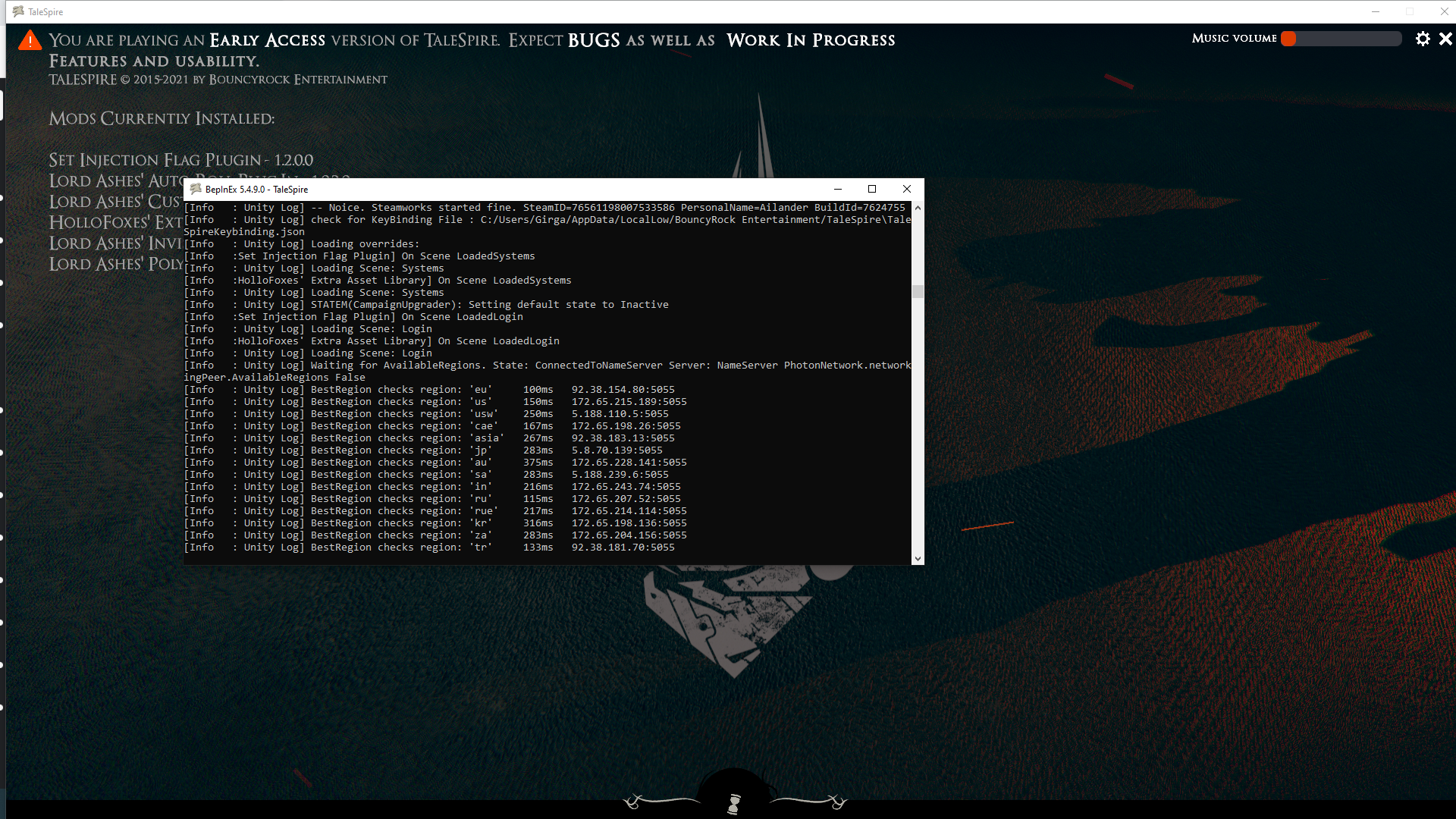1456x819 pixels.
Task: Click the "Loading overrides:" log line
Action: tap(302, 244)
